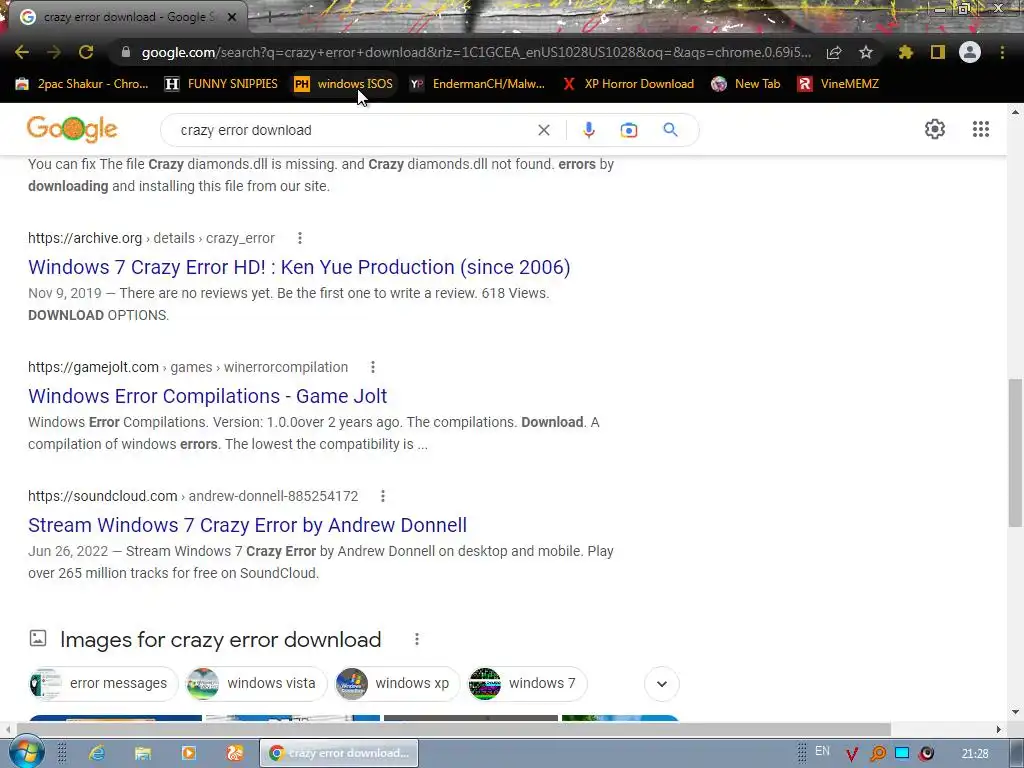Click the taskbar clock showing 21:28
Viewport: 1024px width, 768px height.
[x=975, y=754]
